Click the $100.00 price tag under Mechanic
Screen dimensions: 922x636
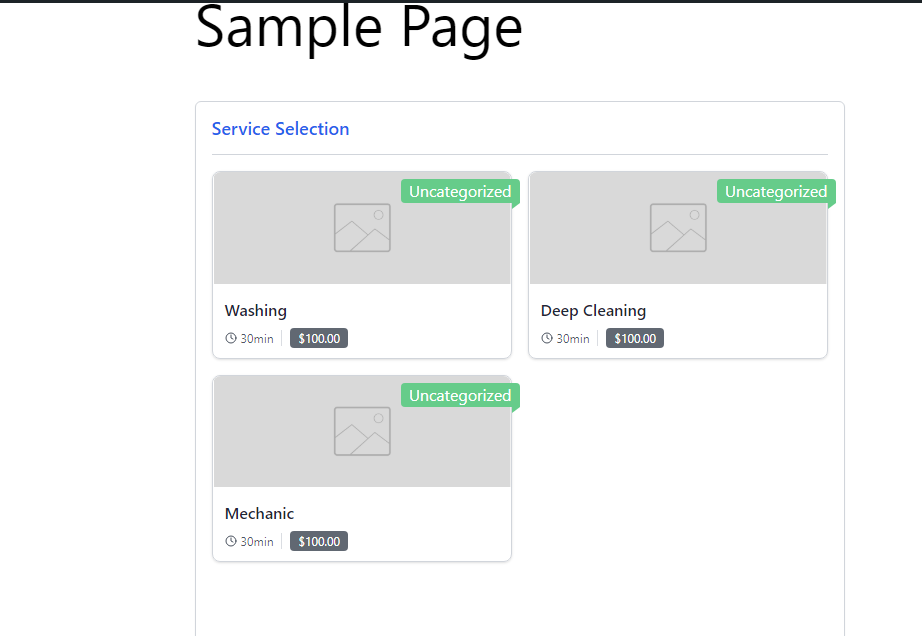[x=319, y=541]
